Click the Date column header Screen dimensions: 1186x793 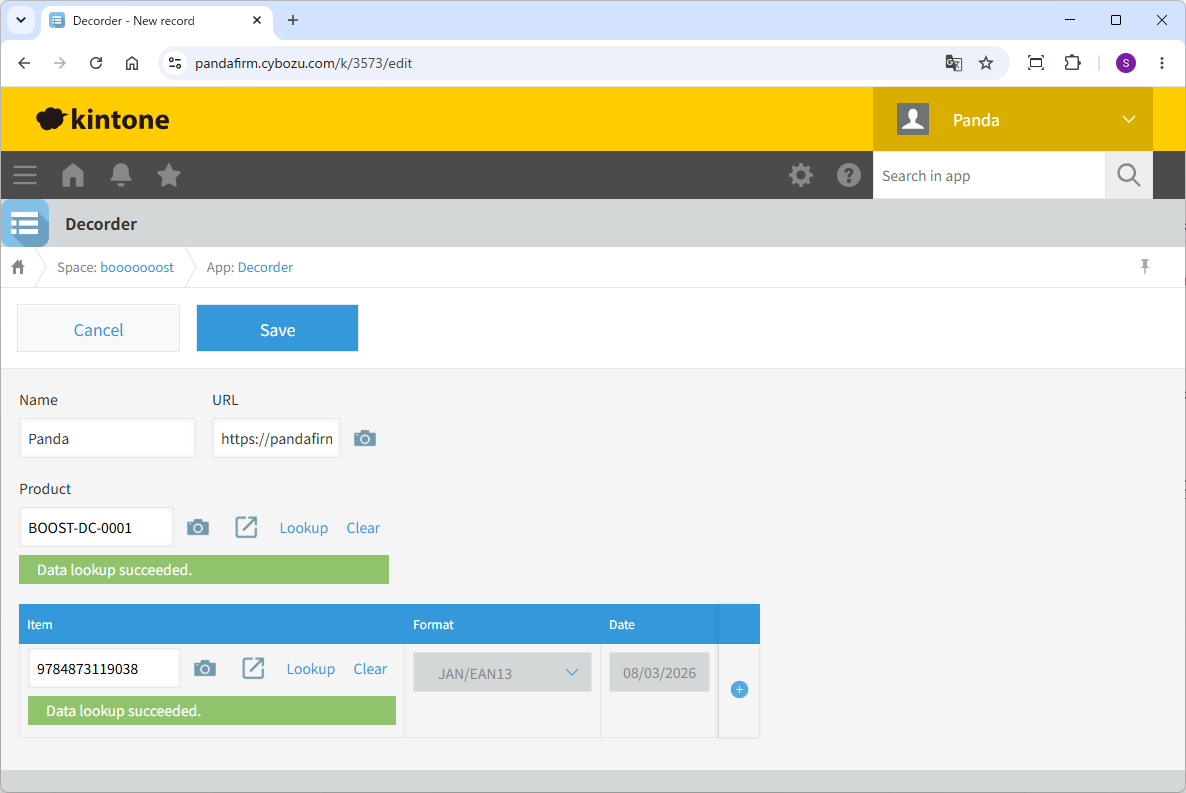click(x=660, y=624)
